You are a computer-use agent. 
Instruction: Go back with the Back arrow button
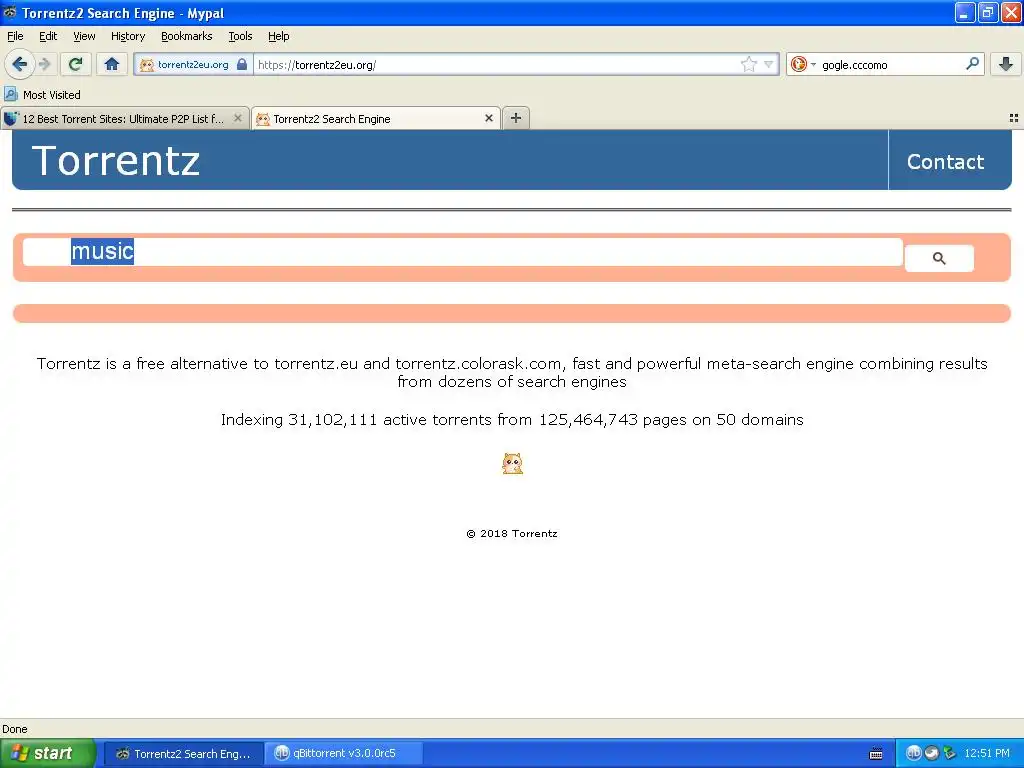point(19,64)
